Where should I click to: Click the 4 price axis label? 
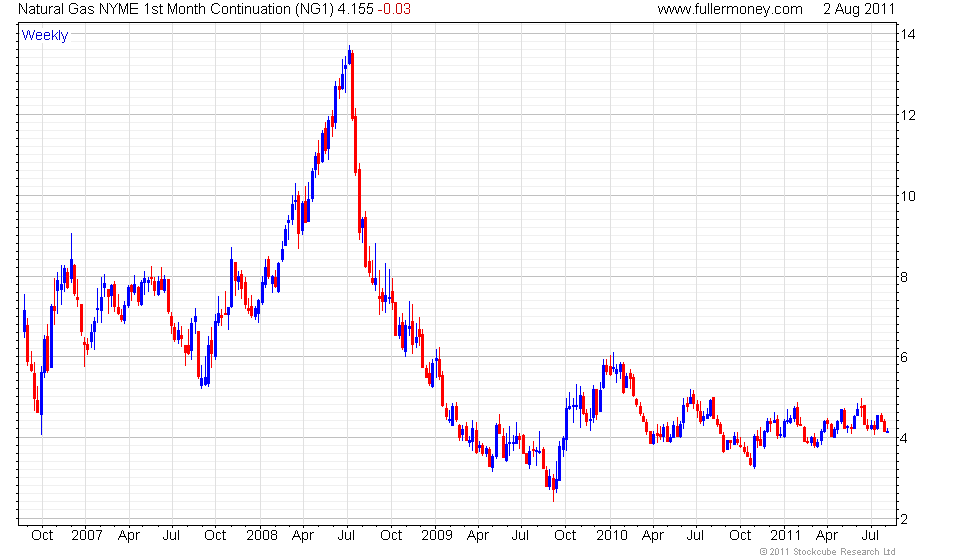click(x=904, y=438)
